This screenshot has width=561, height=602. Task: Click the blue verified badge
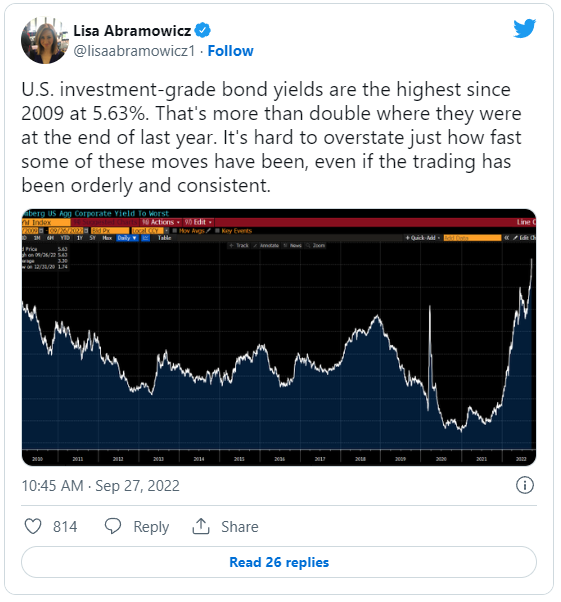point(202,30)
